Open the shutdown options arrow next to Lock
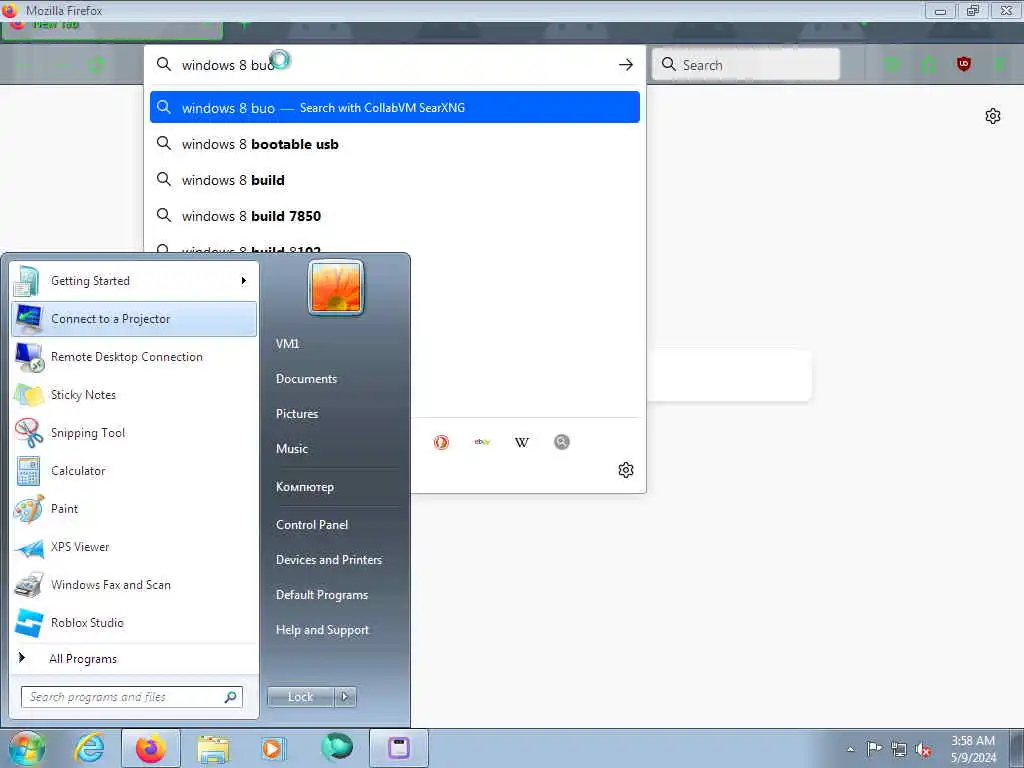1024x768 pixels. 345,697
